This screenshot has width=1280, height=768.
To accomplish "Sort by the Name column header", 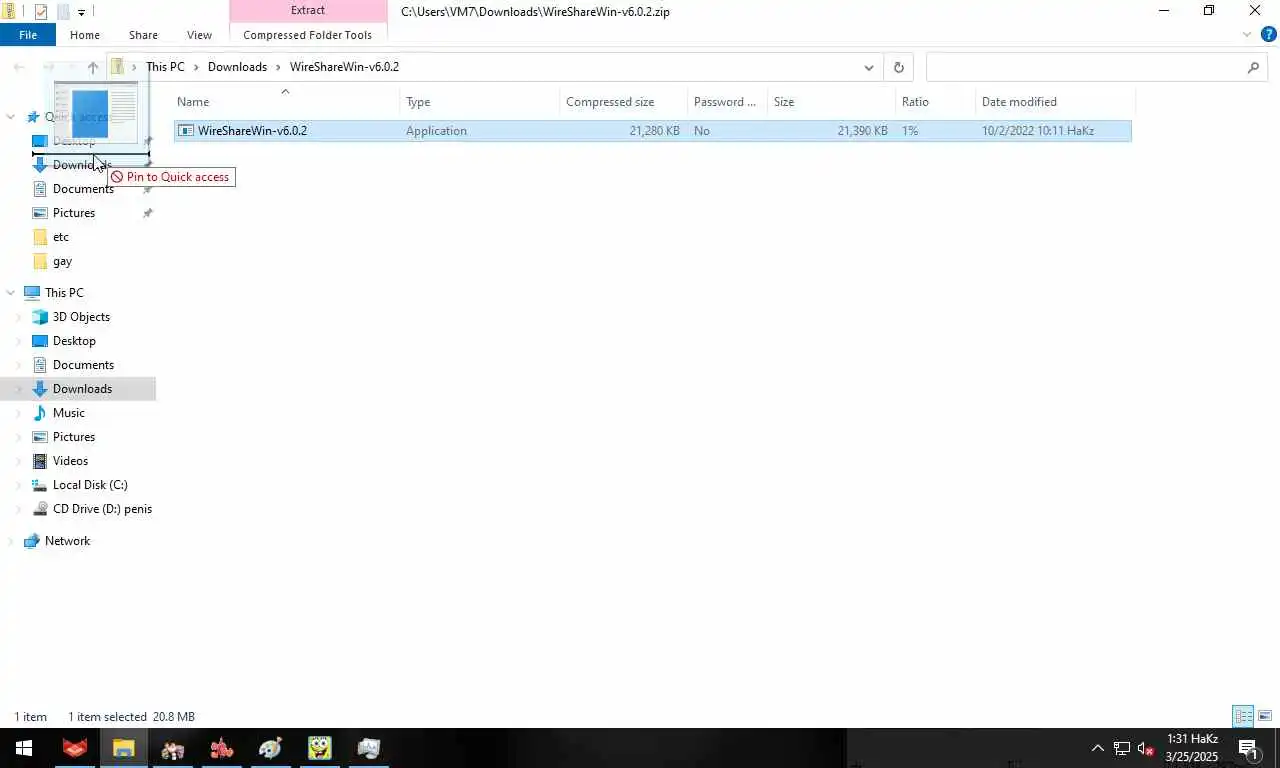I will [285, 102].
